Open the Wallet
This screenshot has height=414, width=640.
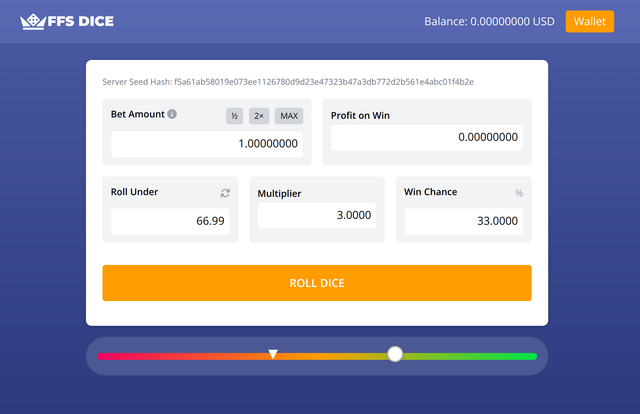pyautogui.click(x=589, y=21)
